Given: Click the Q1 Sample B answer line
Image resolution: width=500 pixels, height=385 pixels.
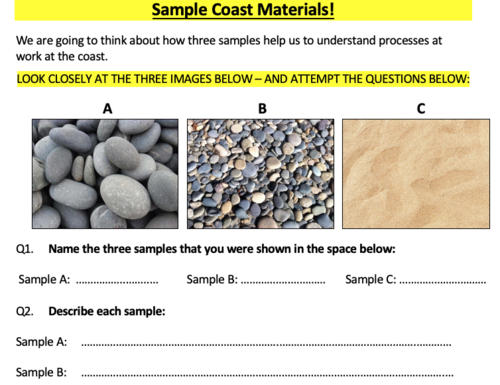Looking at the screenshot, I should coord(283,283).
